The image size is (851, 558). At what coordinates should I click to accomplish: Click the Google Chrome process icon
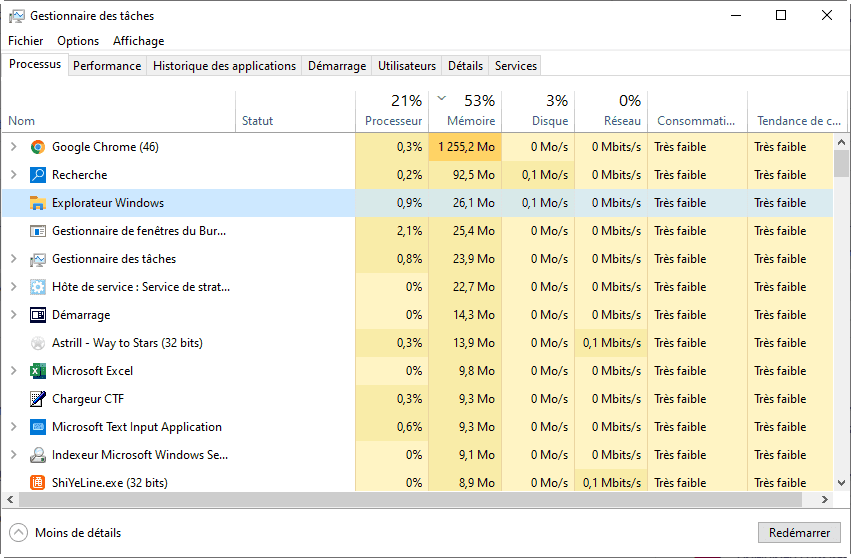[38, 147]
